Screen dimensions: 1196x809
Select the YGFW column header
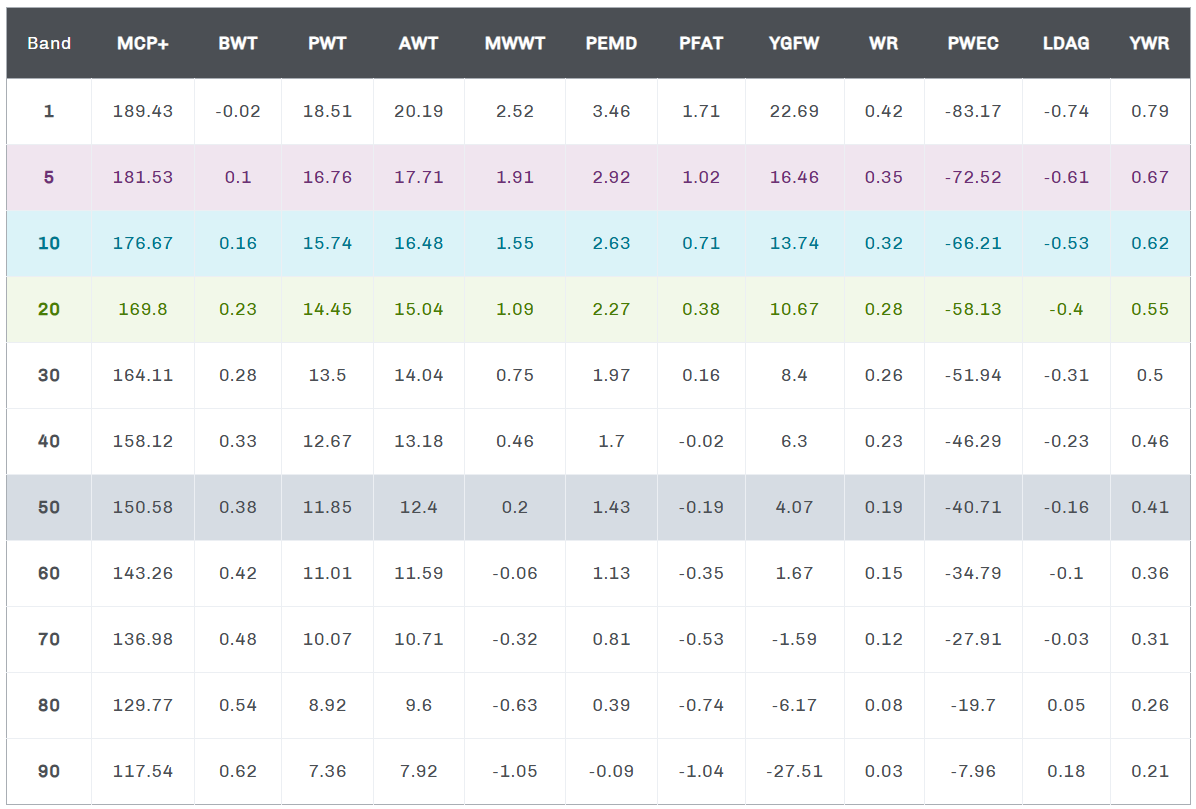(794, 44)
